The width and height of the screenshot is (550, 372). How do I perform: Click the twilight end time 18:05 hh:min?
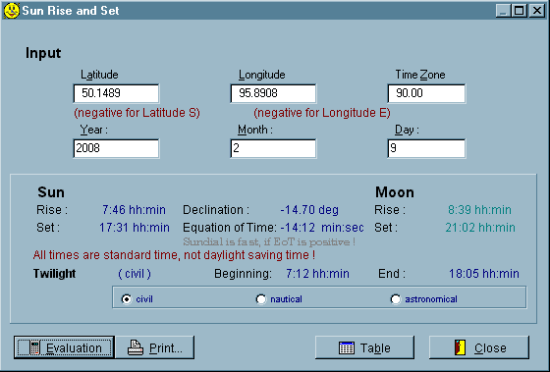484,273
